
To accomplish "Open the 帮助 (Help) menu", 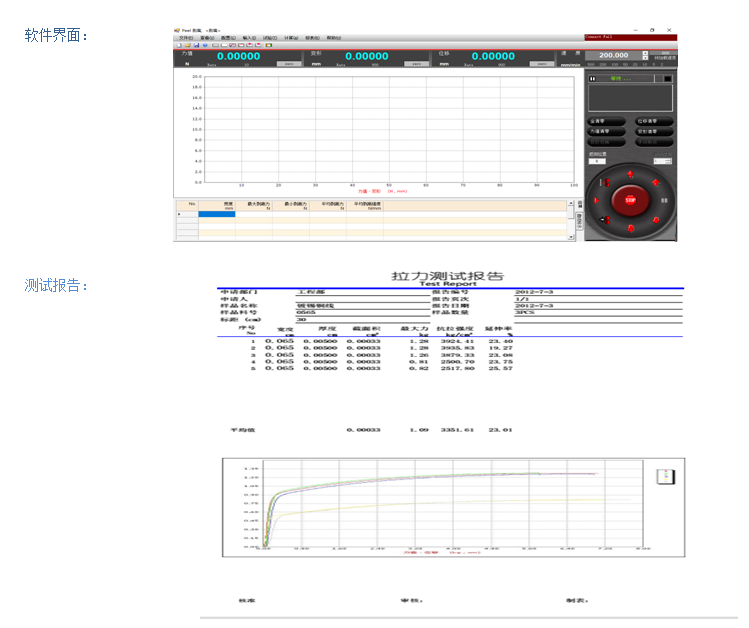I will [x=334, y=38].
